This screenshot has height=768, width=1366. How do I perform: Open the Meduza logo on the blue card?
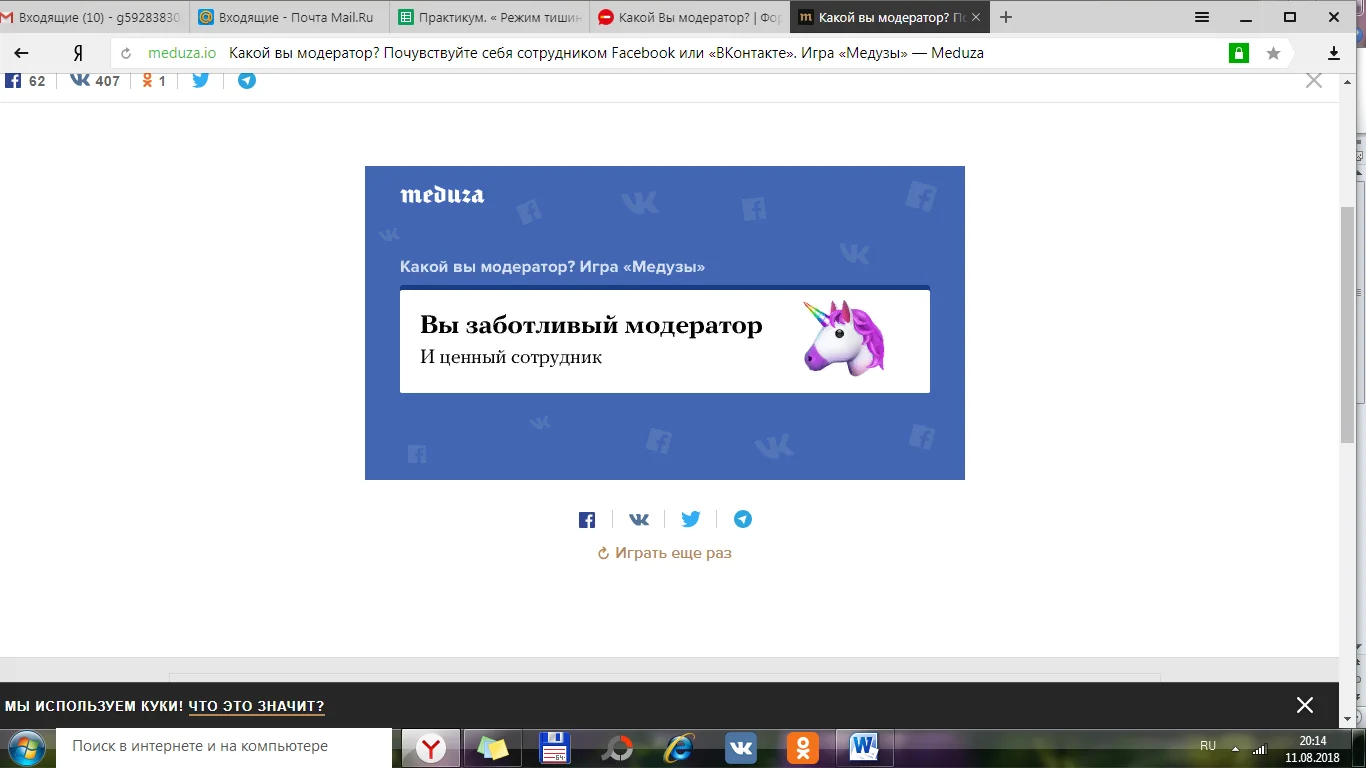(442, 195)
